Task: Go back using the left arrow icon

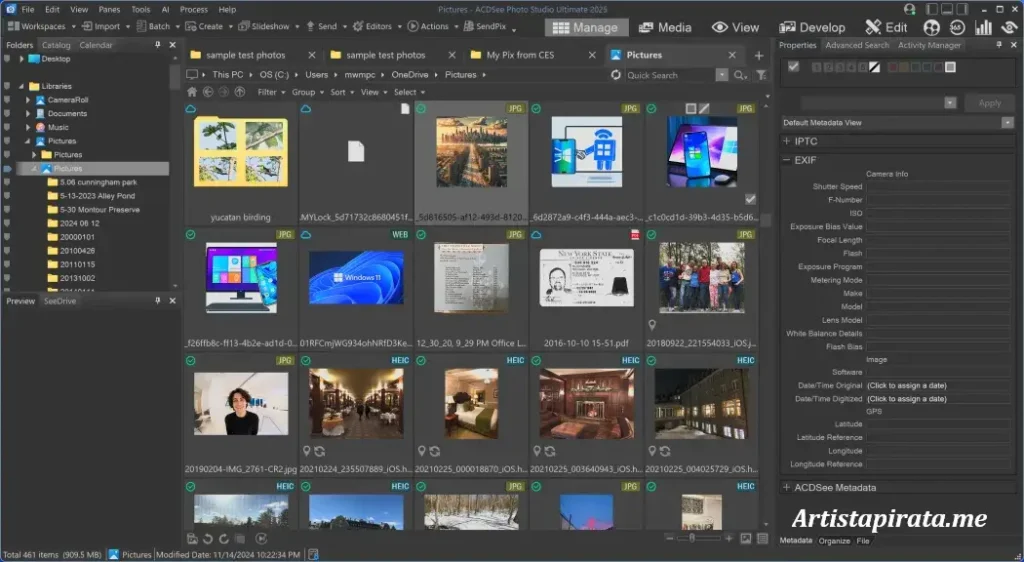Action: pyautogui.click(x=208, y=92)
